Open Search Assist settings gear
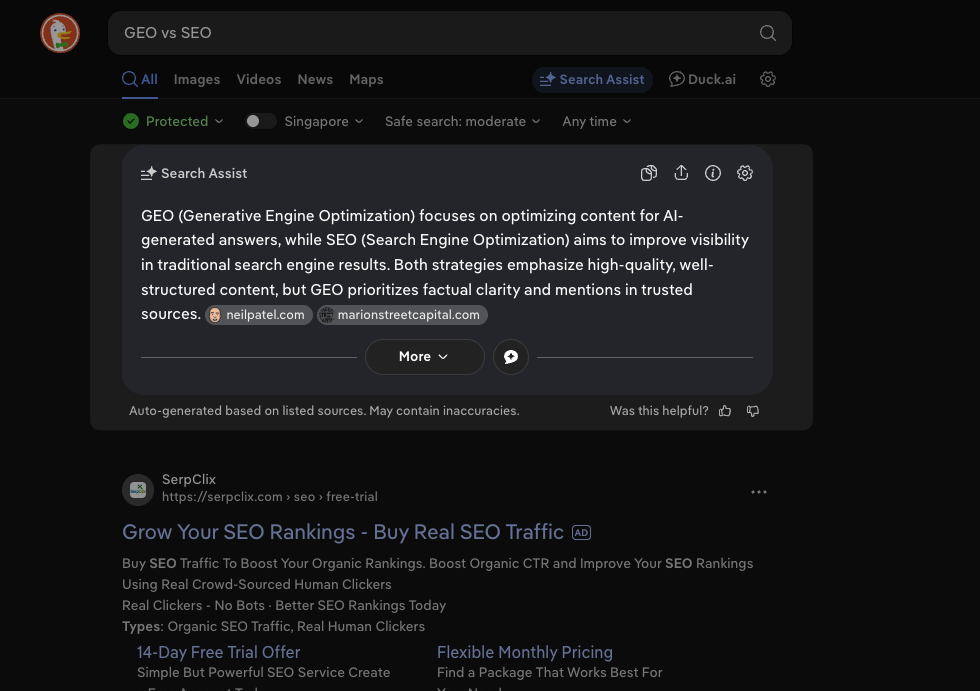The image size is (980, 691). pos(744,173)
